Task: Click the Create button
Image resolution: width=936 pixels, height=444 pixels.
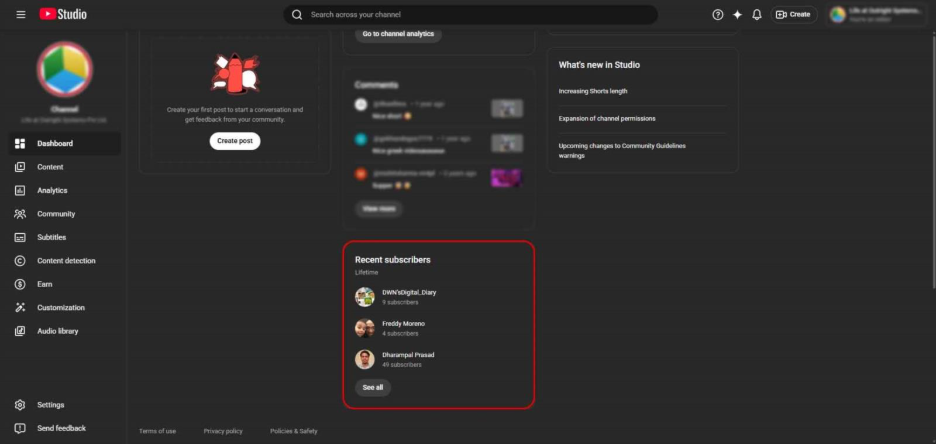Action: pyautogui.click(x=793, y=14)
